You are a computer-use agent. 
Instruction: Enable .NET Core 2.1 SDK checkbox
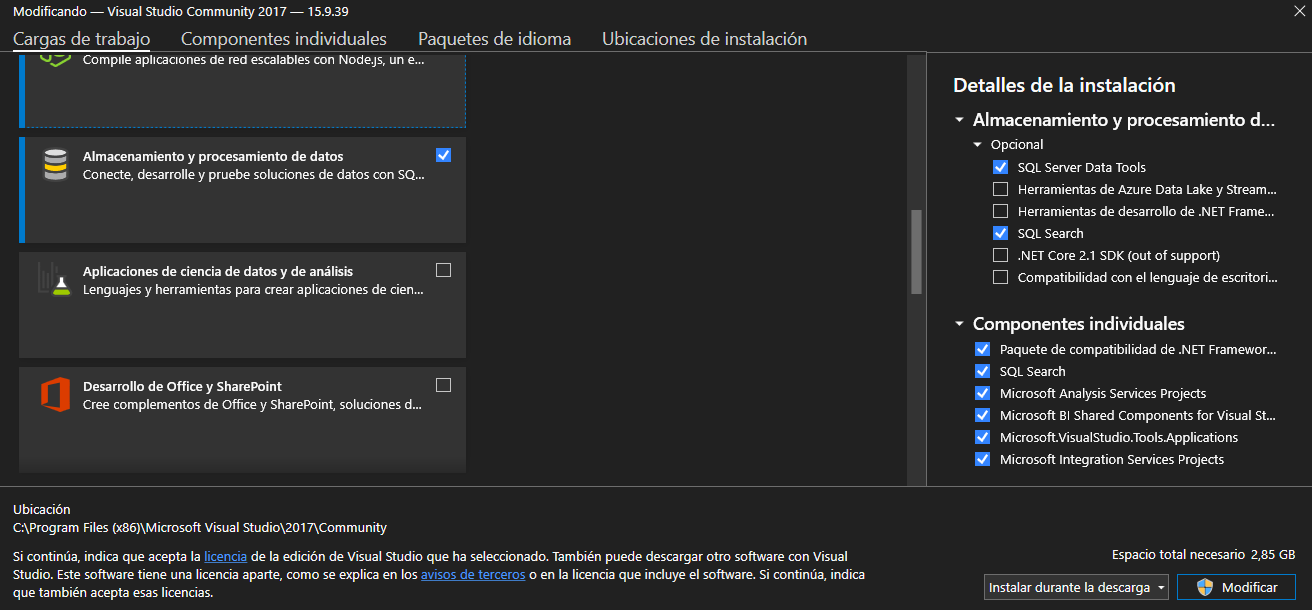pyautogui.click(x=1000, y=255)
